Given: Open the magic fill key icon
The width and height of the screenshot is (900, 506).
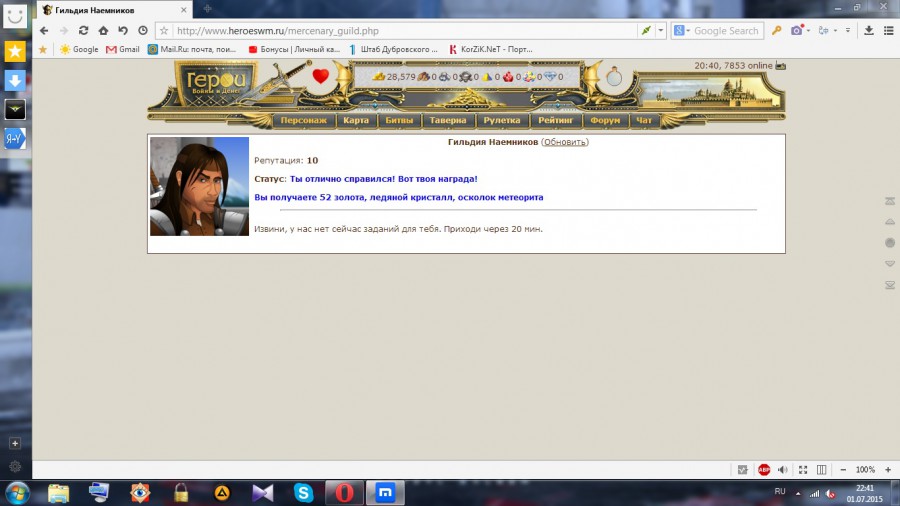Looking at the screenshot, I should 777,30.
